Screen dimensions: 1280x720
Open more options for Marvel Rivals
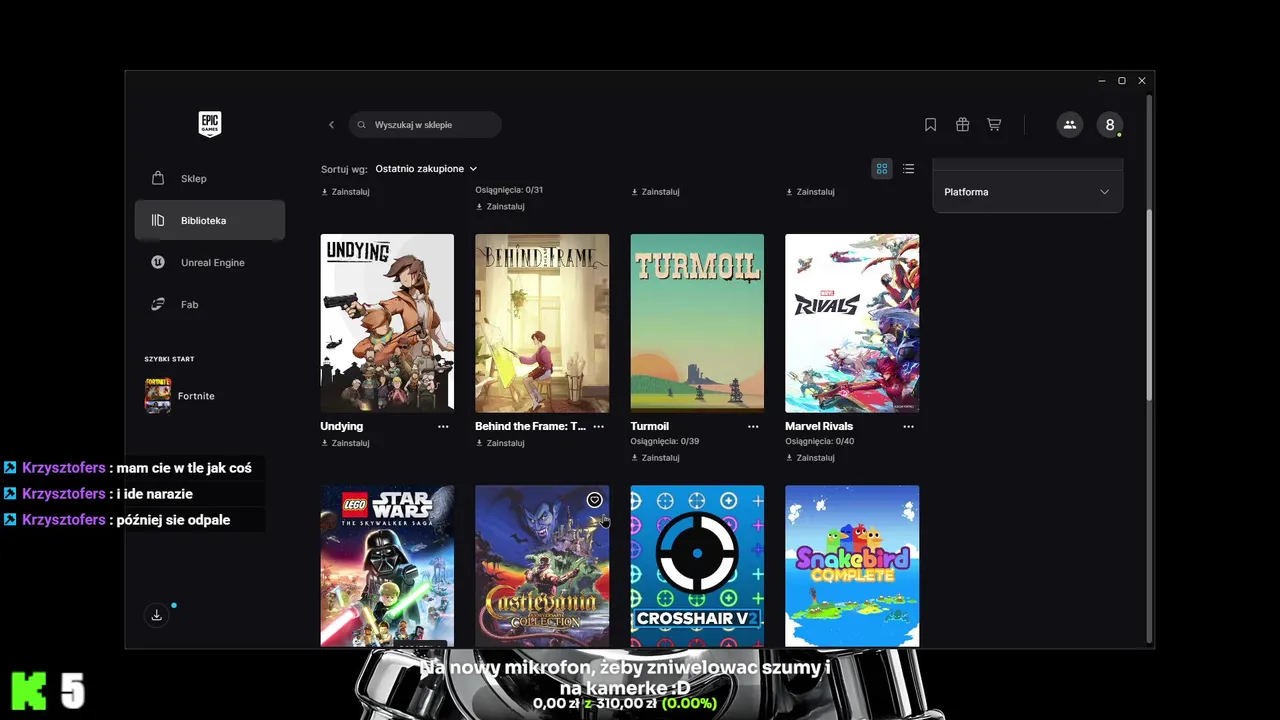[908, 426]
